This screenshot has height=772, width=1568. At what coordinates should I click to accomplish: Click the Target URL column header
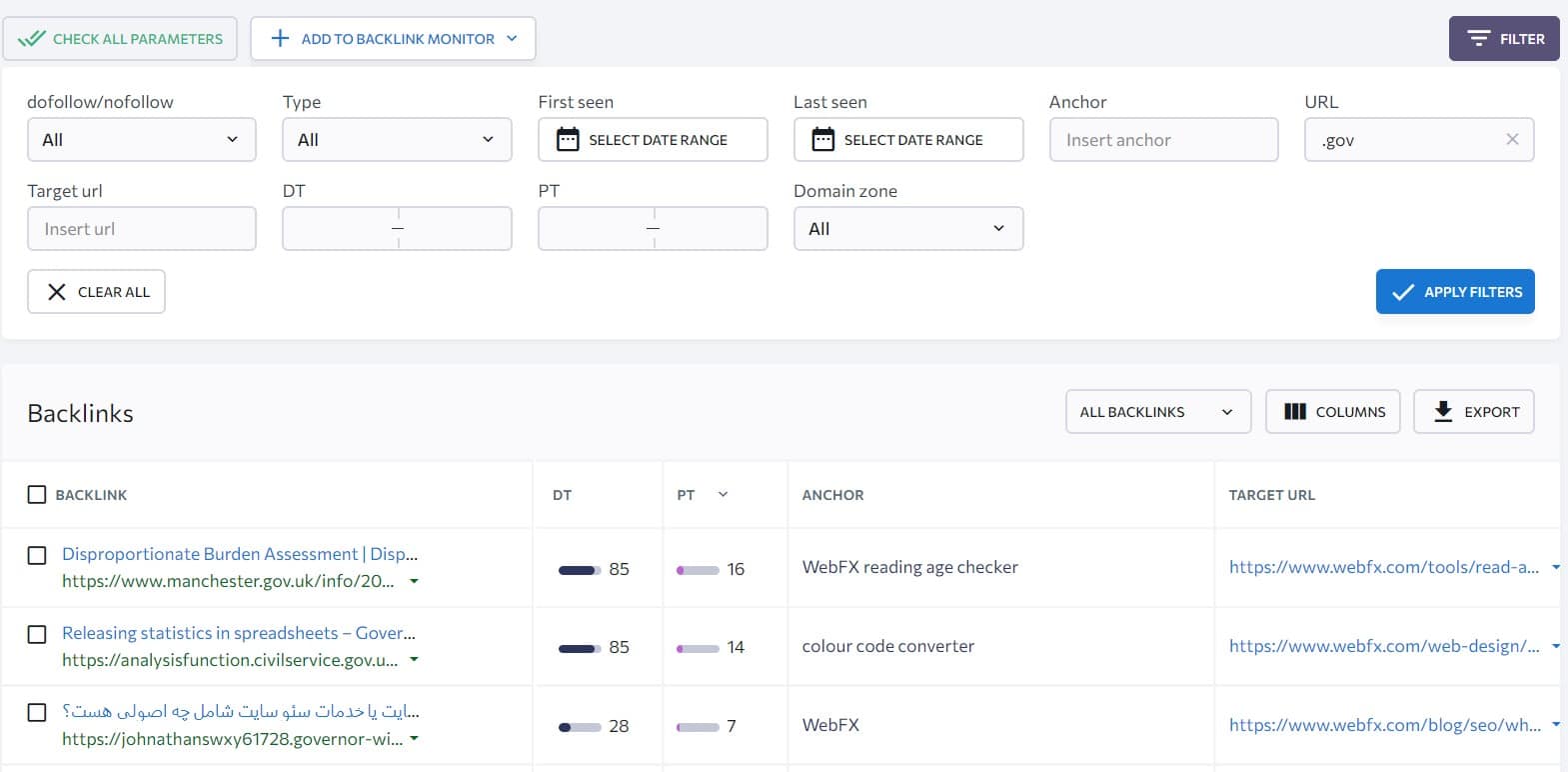(1271, 495)
